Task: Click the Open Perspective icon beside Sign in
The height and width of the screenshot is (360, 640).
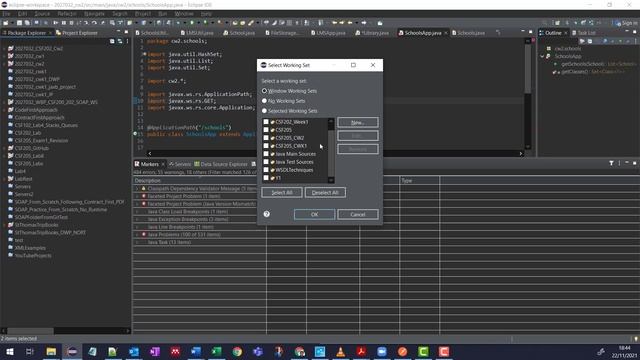Action: click(557, 23)
